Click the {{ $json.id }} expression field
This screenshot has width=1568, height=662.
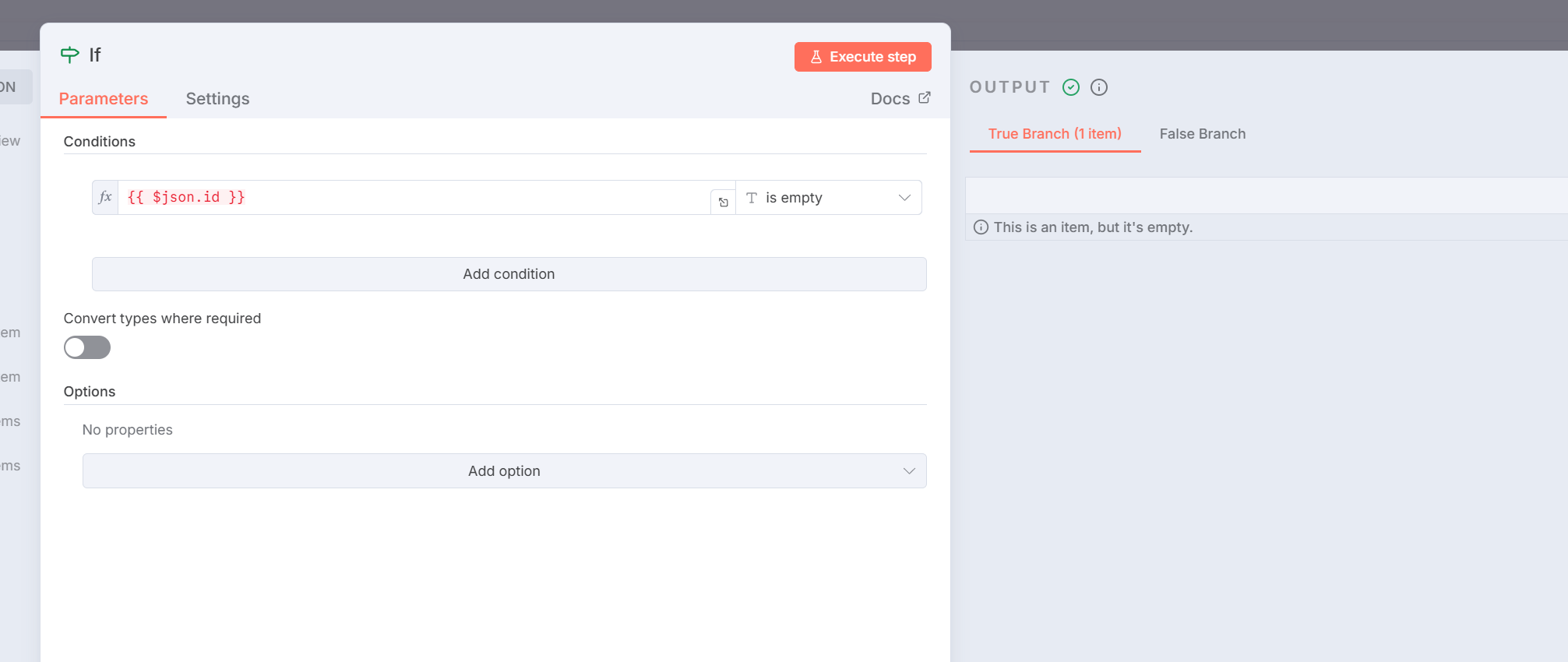coord(413,198)
